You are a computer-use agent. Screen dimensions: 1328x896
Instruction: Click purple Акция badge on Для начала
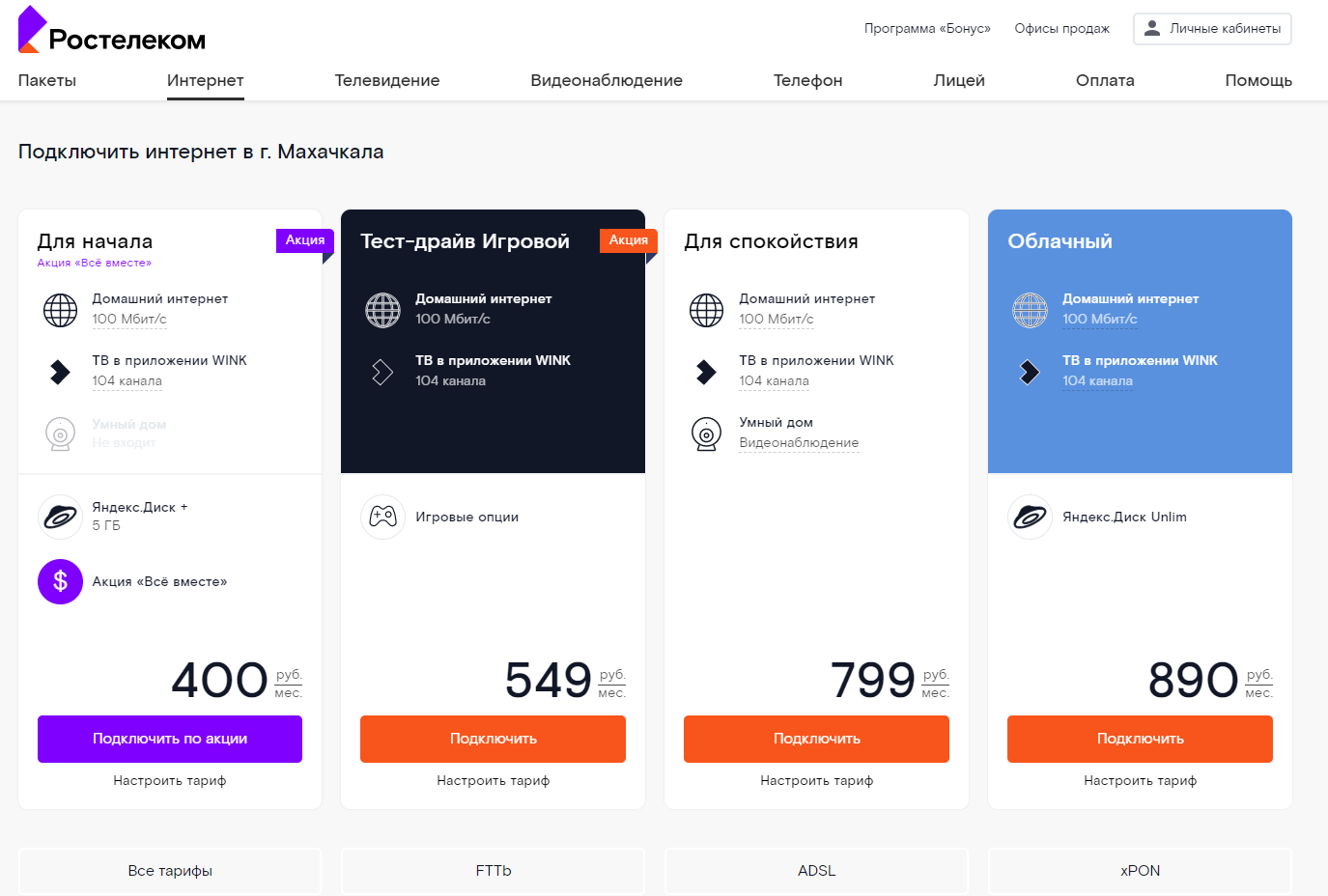tap(305, 240)
